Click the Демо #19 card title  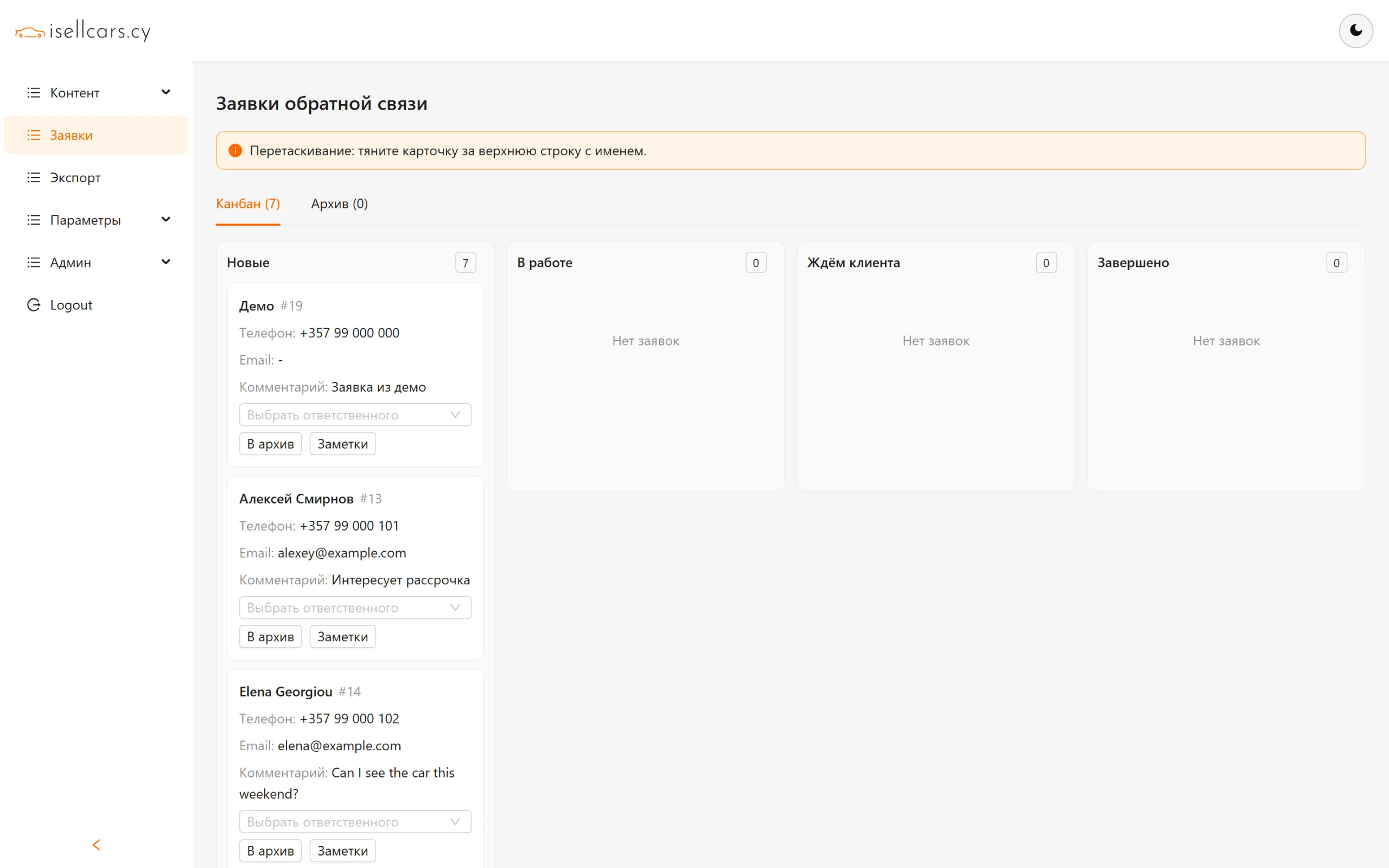(x=271, y=306)
